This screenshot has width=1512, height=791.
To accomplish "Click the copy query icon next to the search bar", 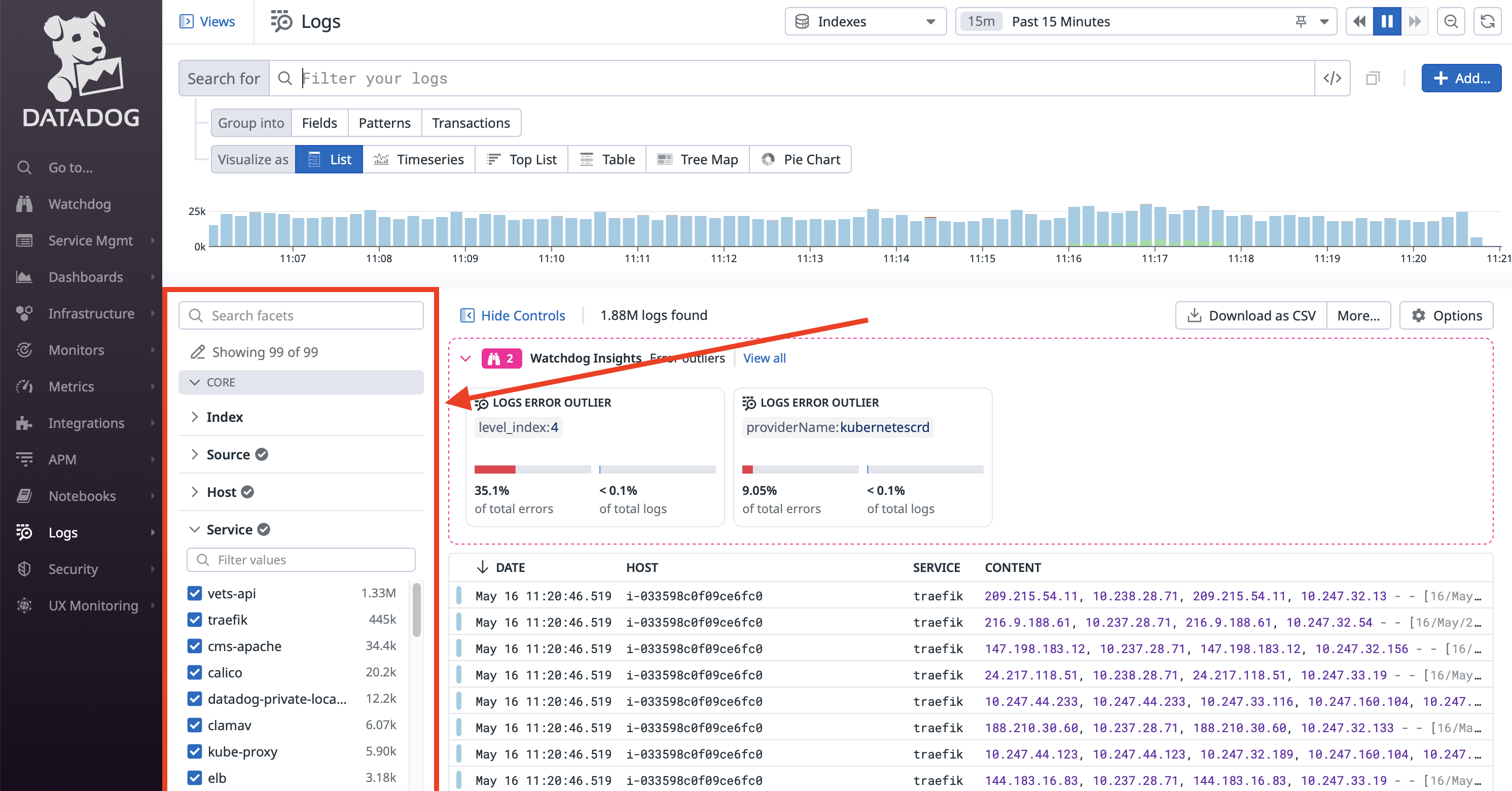I will point(1372,78).
